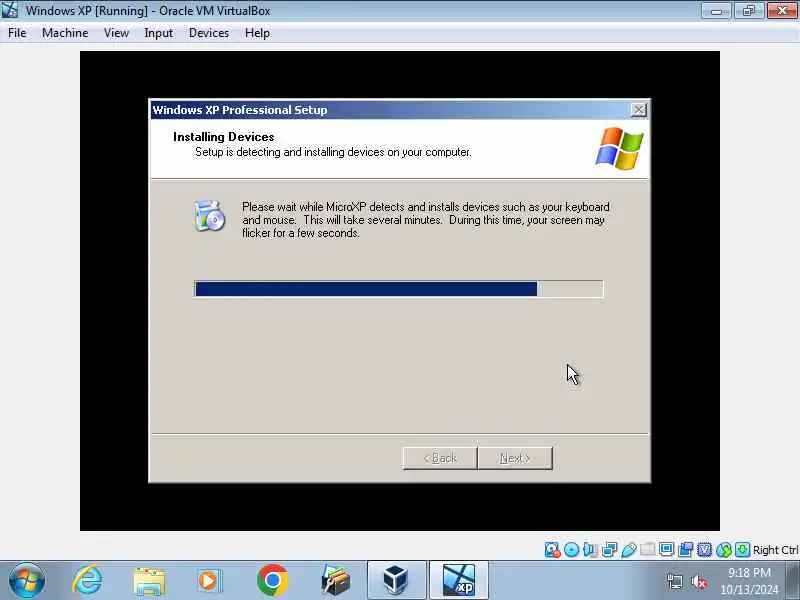Click the muted volume tray icon
The image size is (800, 600).
(x=699, y=581)
